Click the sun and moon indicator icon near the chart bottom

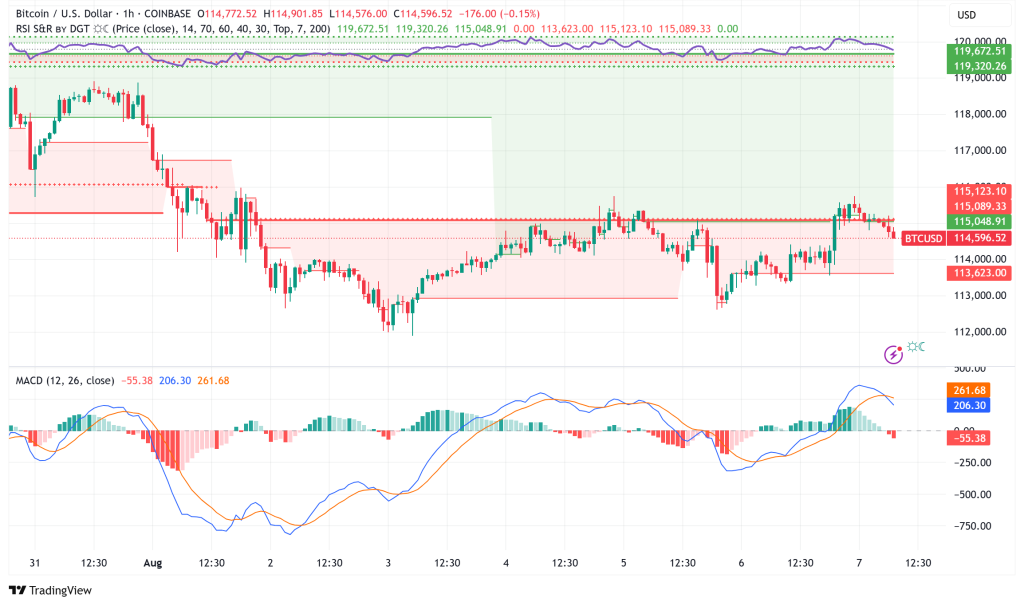point(916,347)
